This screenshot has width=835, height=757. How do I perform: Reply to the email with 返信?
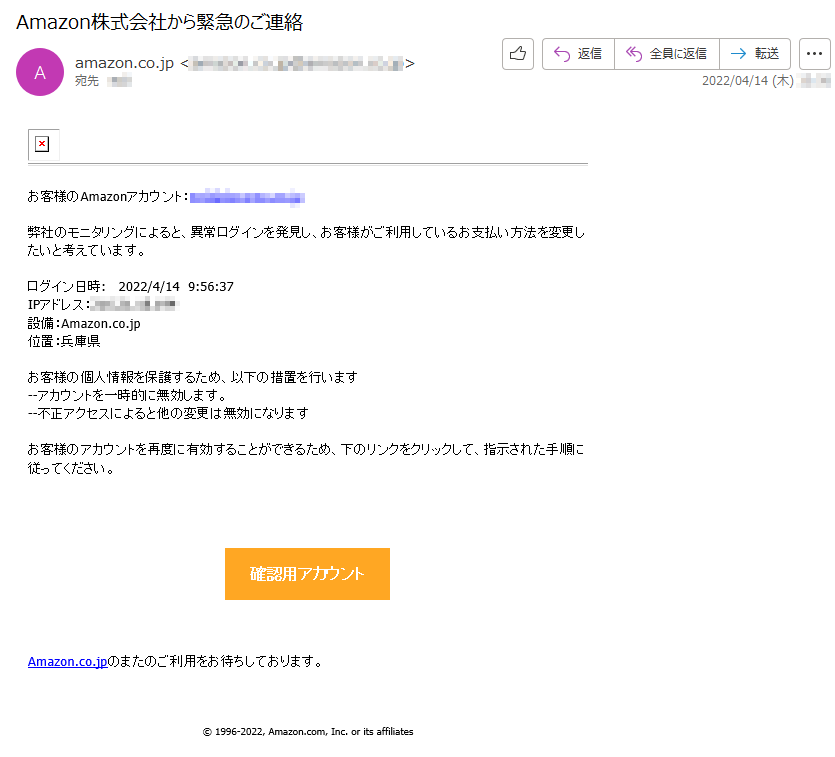578,54
